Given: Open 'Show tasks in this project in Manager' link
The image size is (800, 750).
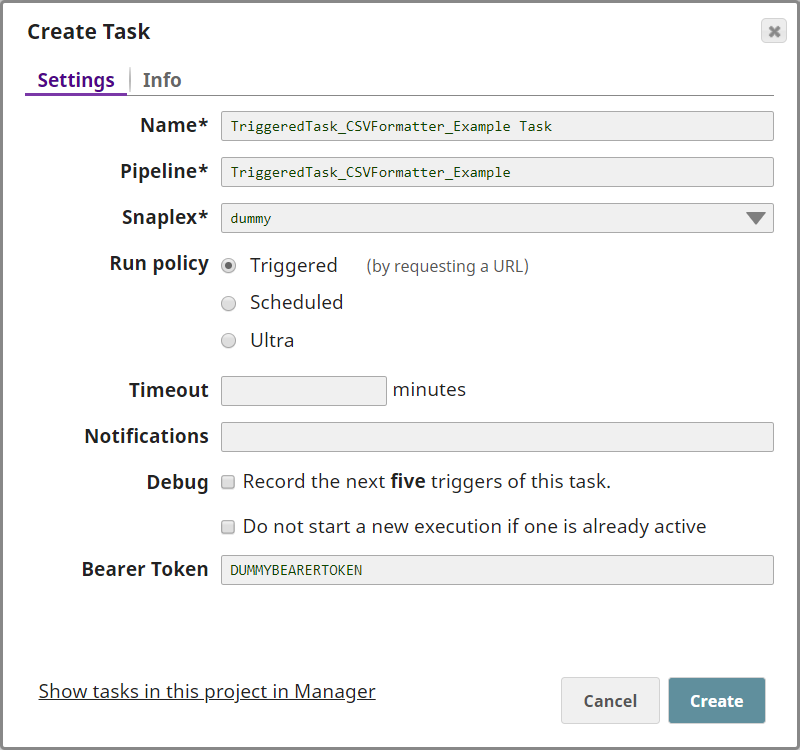Looking at the screenshot, I should click(207, 691).
